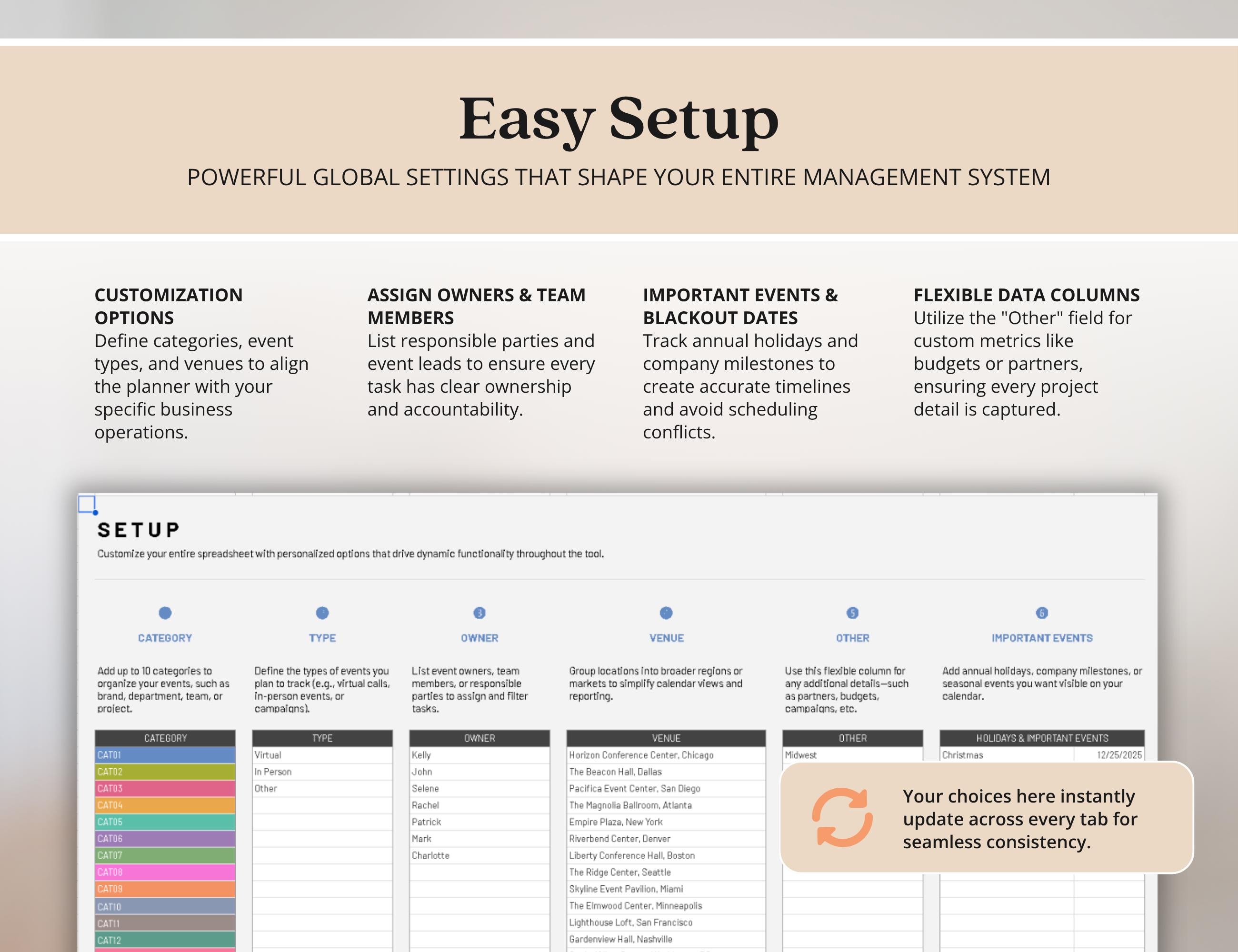
Task: Click the dark CATEGORY table header
Action: [165, 738]
